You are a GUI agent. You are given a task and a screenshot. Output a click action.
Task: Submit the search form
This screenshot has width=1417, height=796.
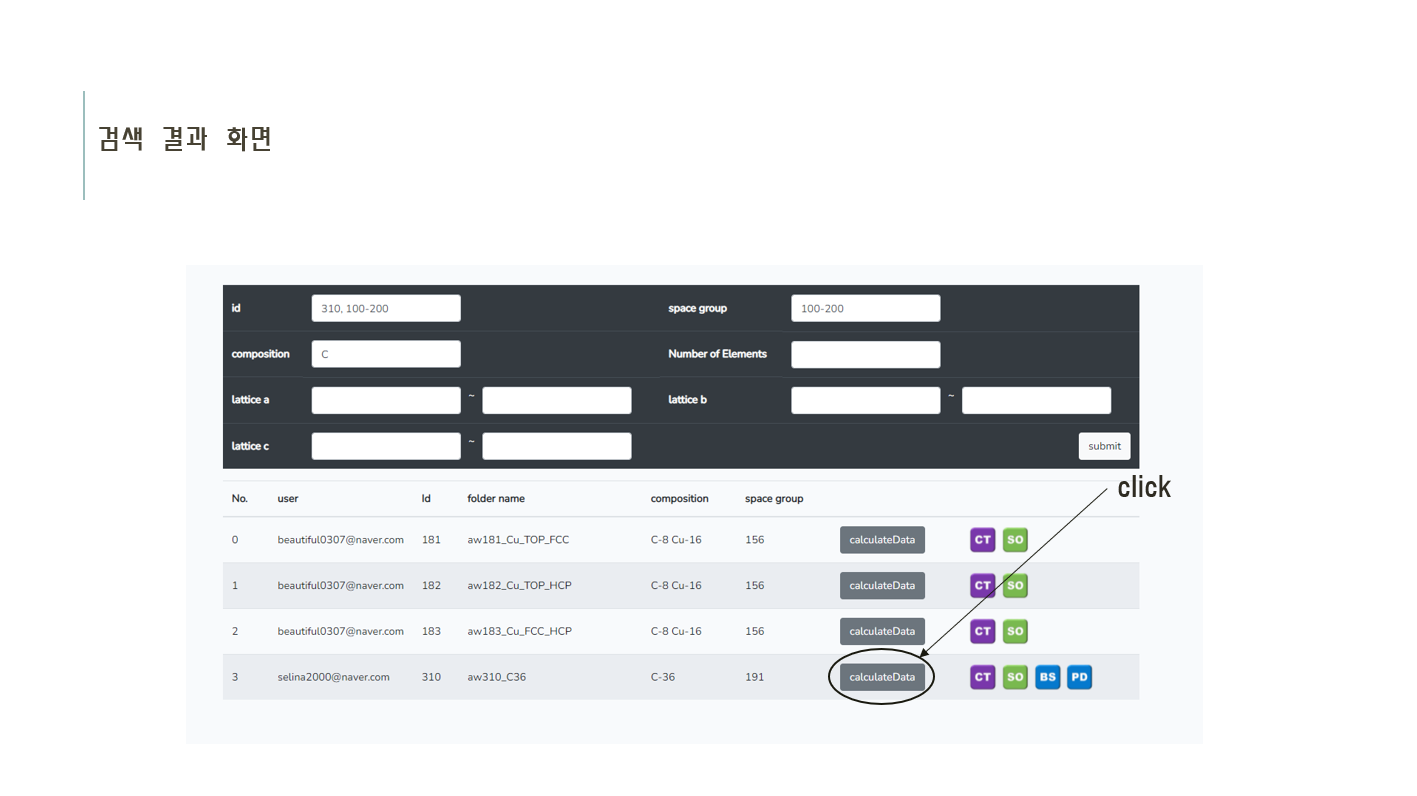1104,446
